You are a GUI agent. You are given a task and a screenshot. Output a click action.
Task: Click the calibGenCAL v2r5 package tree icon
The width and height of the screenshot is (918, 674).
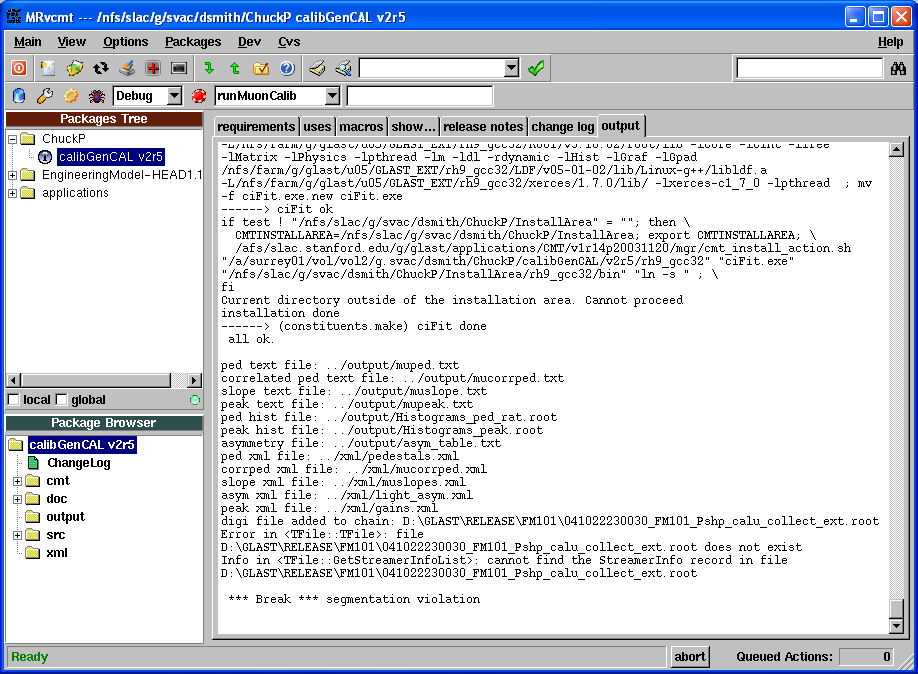click(x=45, y=157)
